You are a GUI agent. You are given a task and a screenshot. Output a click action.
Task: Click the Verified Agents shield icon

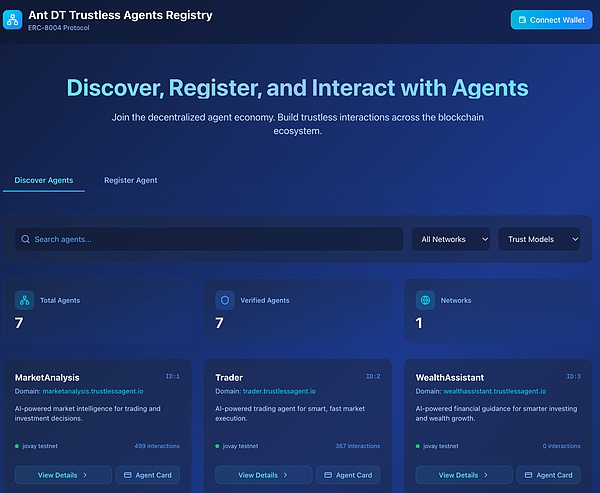tap(225, 300)
